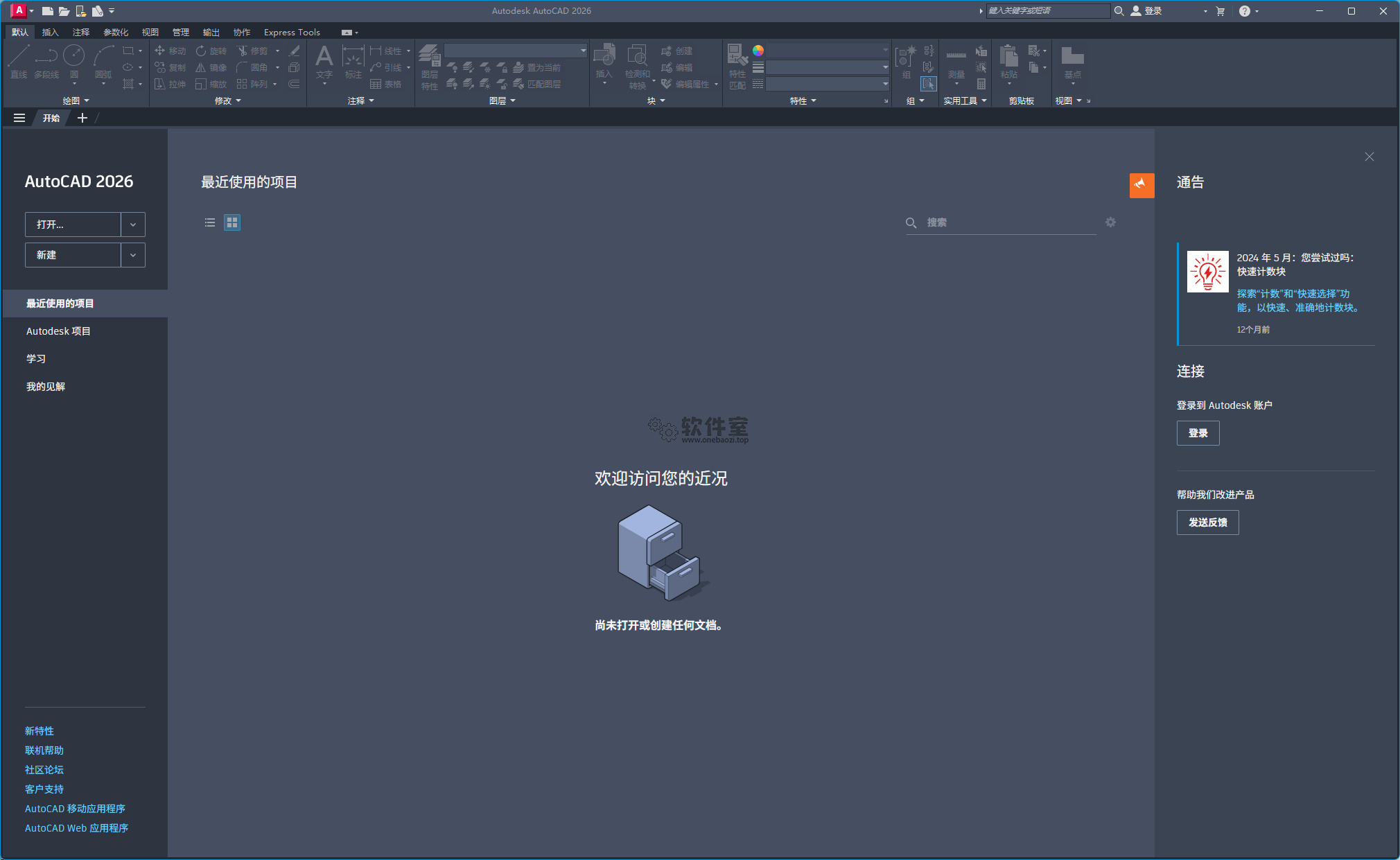Open the AutoCAD Web 应用程序 link
This screenshot has height=860, width=1400.
coord(77,828)
